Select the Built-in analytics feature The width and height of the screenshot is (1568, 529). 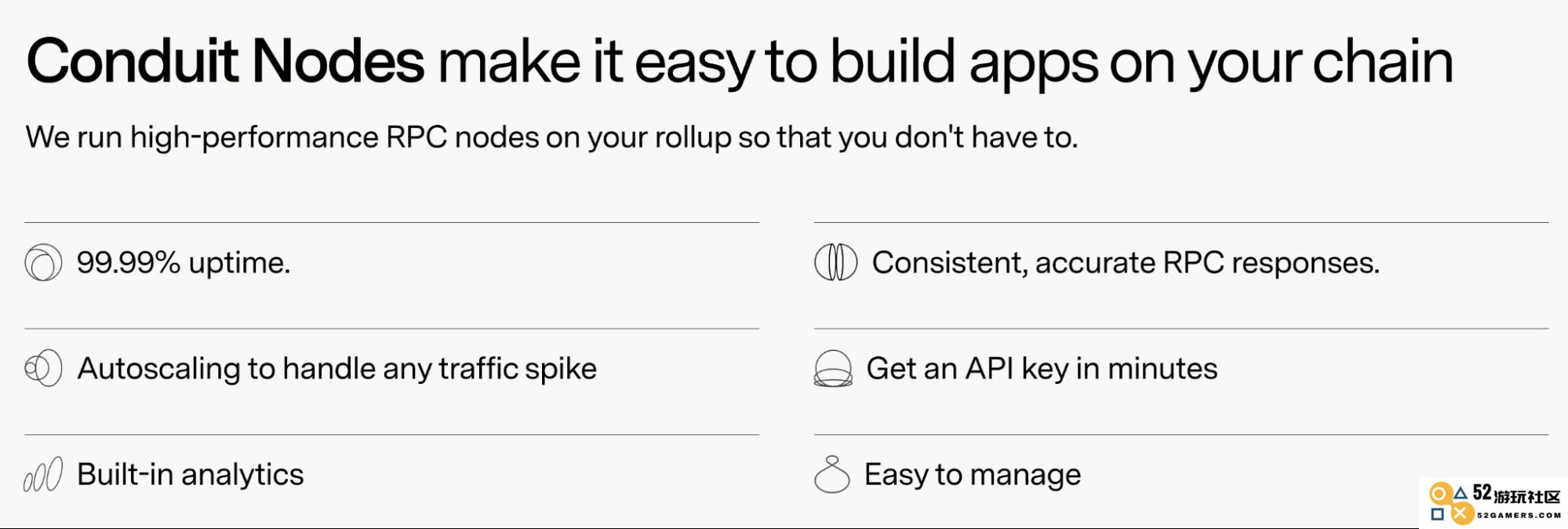pyautogui.click(x=191, y=475)
